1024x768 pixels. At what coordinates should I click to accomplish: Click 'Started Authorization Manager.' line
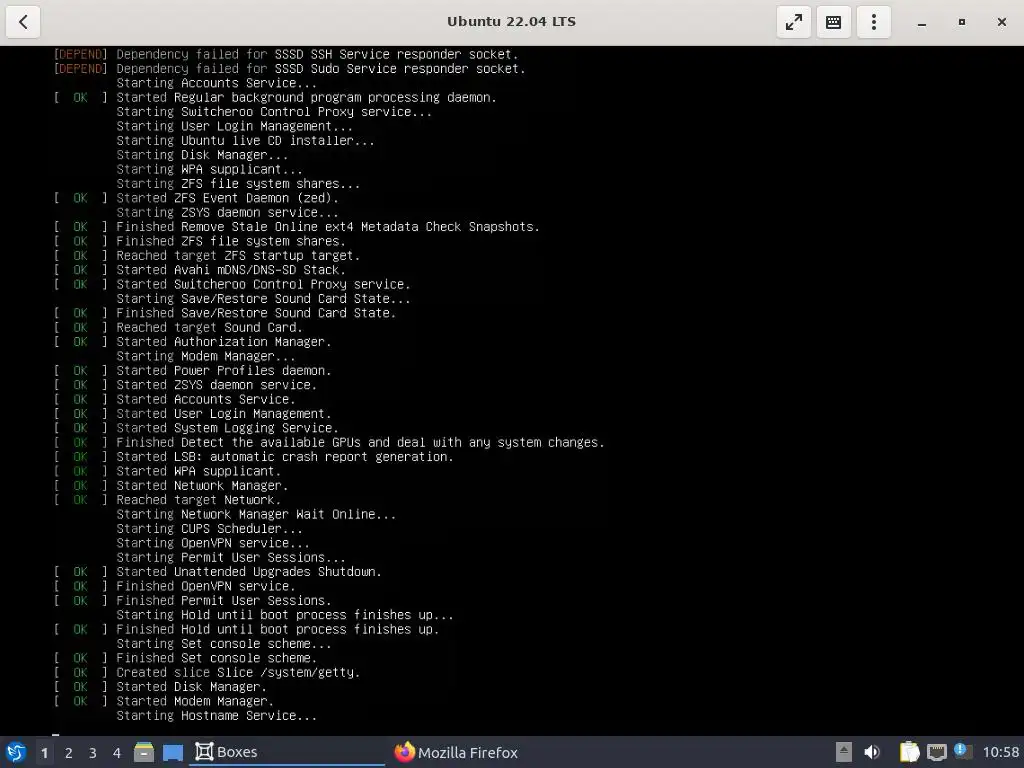tap(223, 342)
